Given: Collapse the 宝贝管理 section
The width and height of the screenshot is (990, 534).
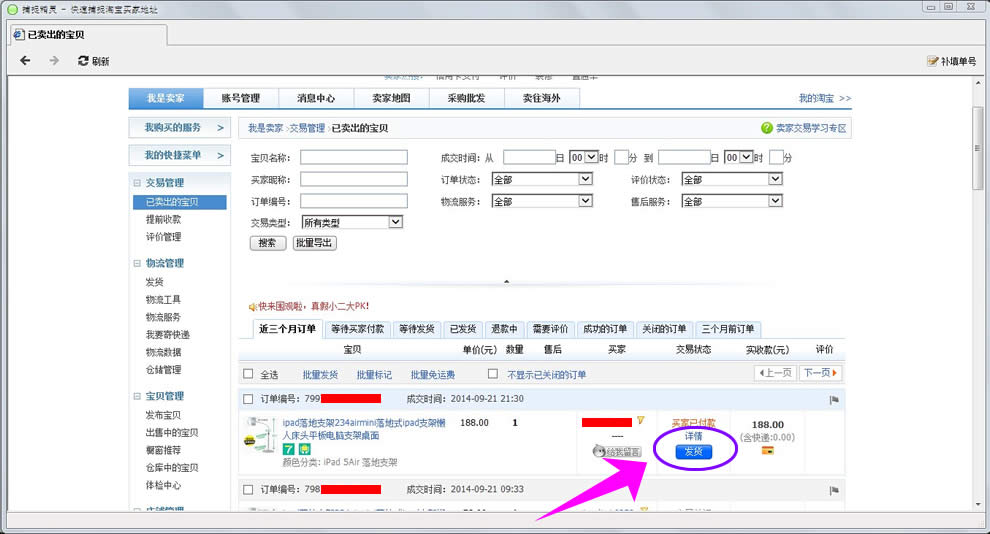Looking at the screenshot, I should (137, 396).
